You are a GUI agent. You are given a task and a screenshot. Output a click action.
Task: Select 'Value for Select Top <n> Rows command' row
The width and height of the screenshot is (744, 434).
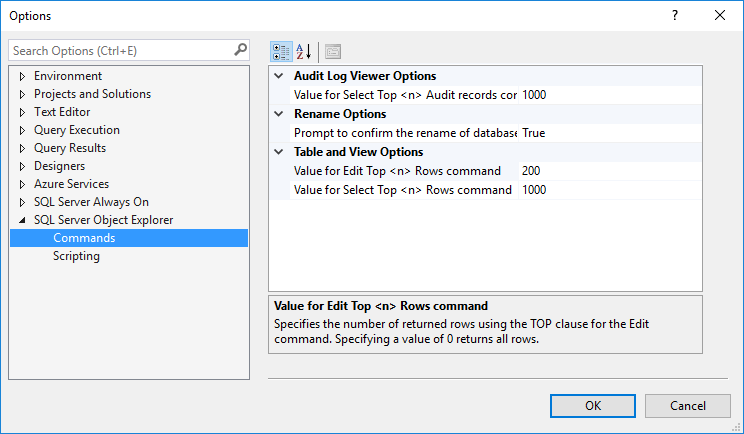pyautogui.click(x=404, y=190)
